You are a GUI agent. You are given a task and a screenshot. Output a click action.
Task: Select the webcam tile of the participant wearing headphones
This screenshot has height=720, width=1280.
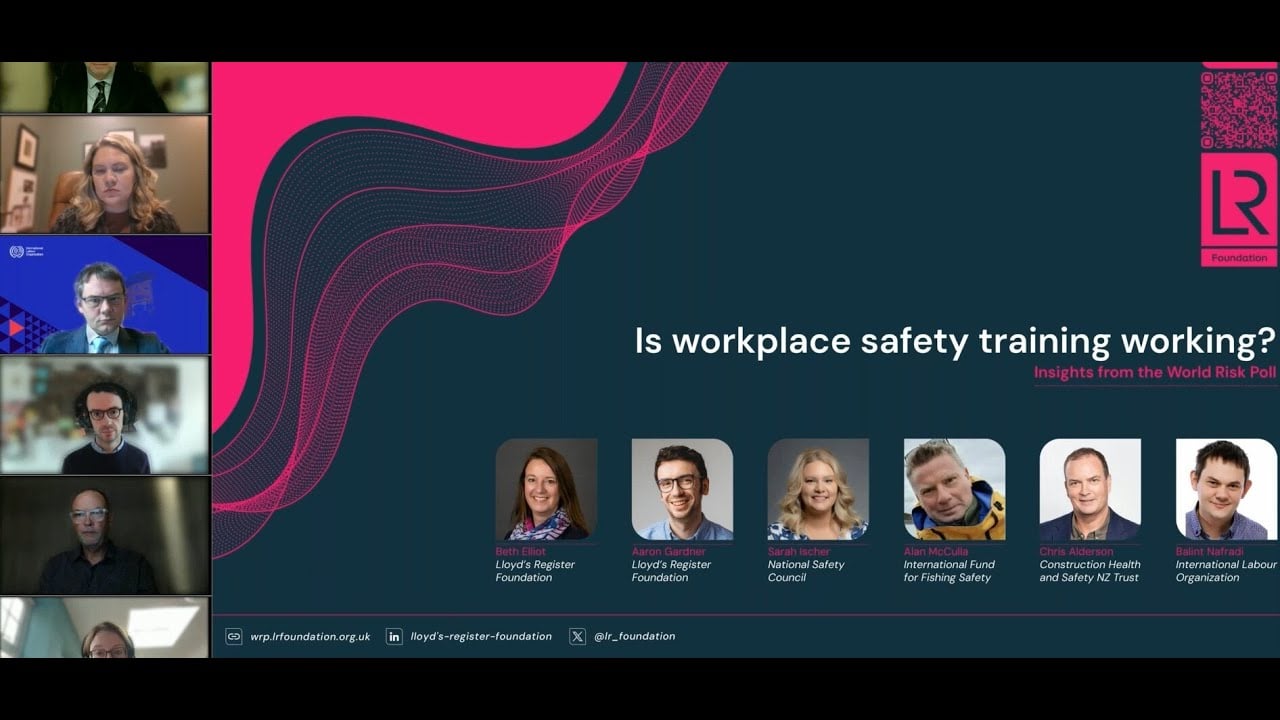click(105, 415)
